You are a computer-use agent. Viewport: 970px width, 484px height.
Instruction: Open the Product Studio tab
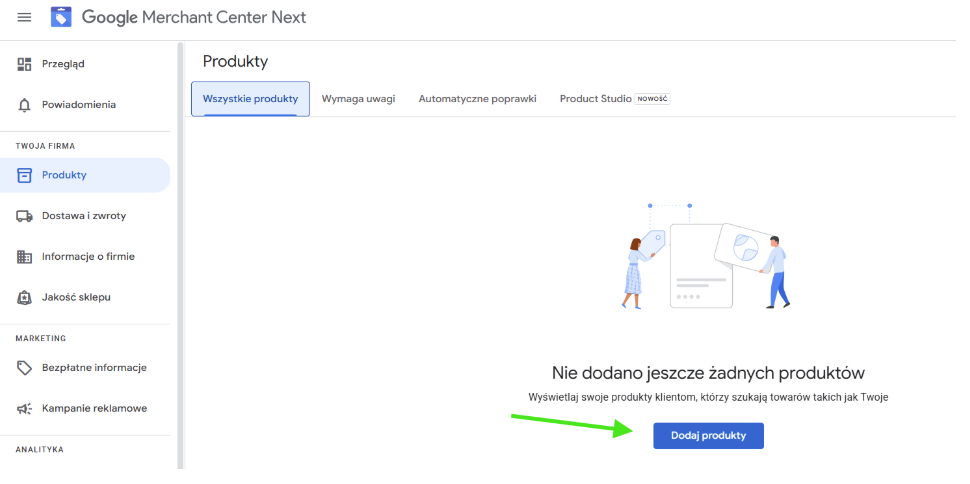(x=596, y=99)
